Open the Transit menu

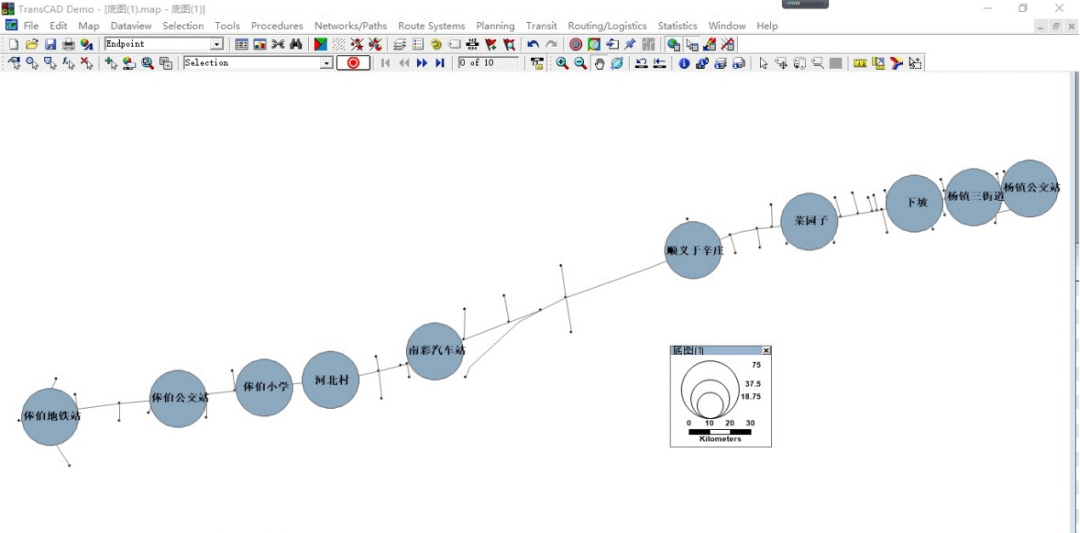(541, 25)
